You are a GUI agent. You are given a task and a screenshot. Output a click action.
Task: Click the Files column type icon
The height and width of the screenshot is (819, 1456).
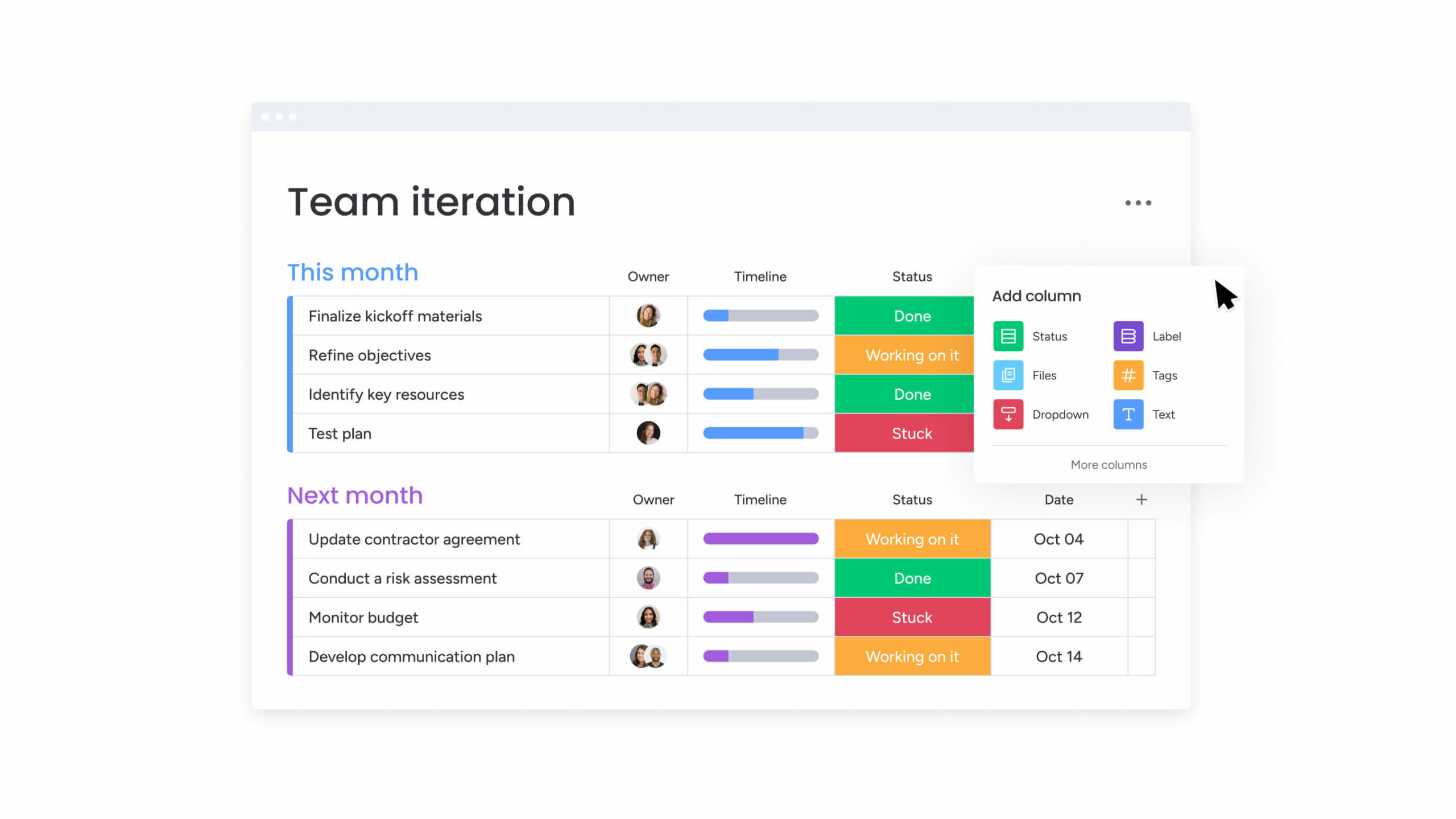click(x=1008, y=374)
